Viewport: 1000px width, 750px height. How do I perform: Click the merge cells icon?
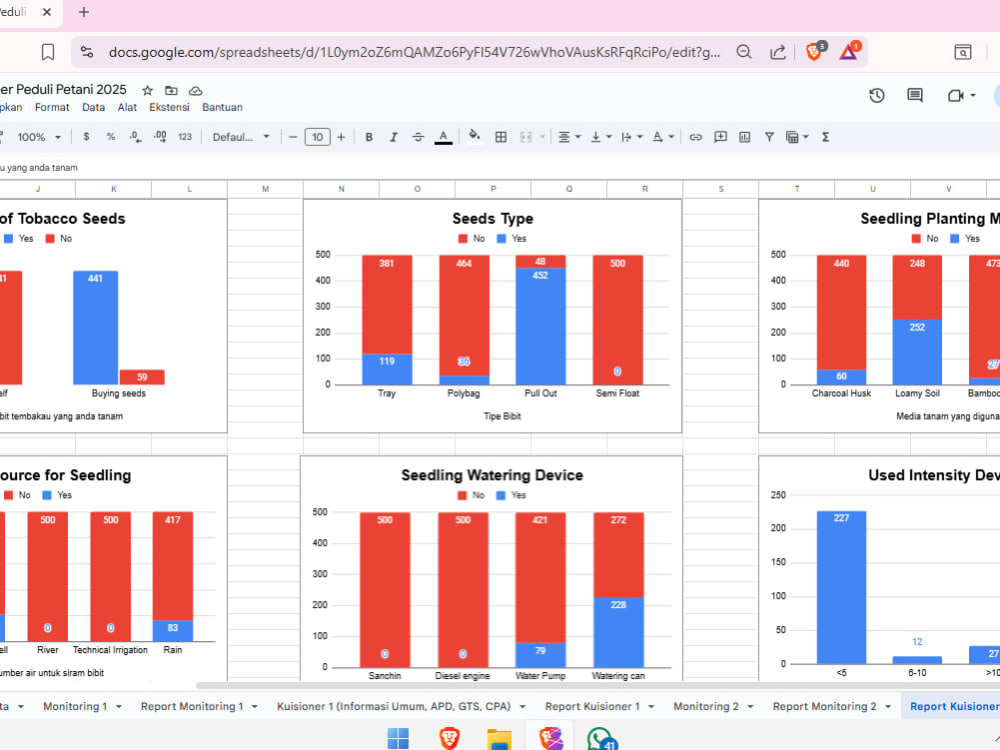point(526,137)
